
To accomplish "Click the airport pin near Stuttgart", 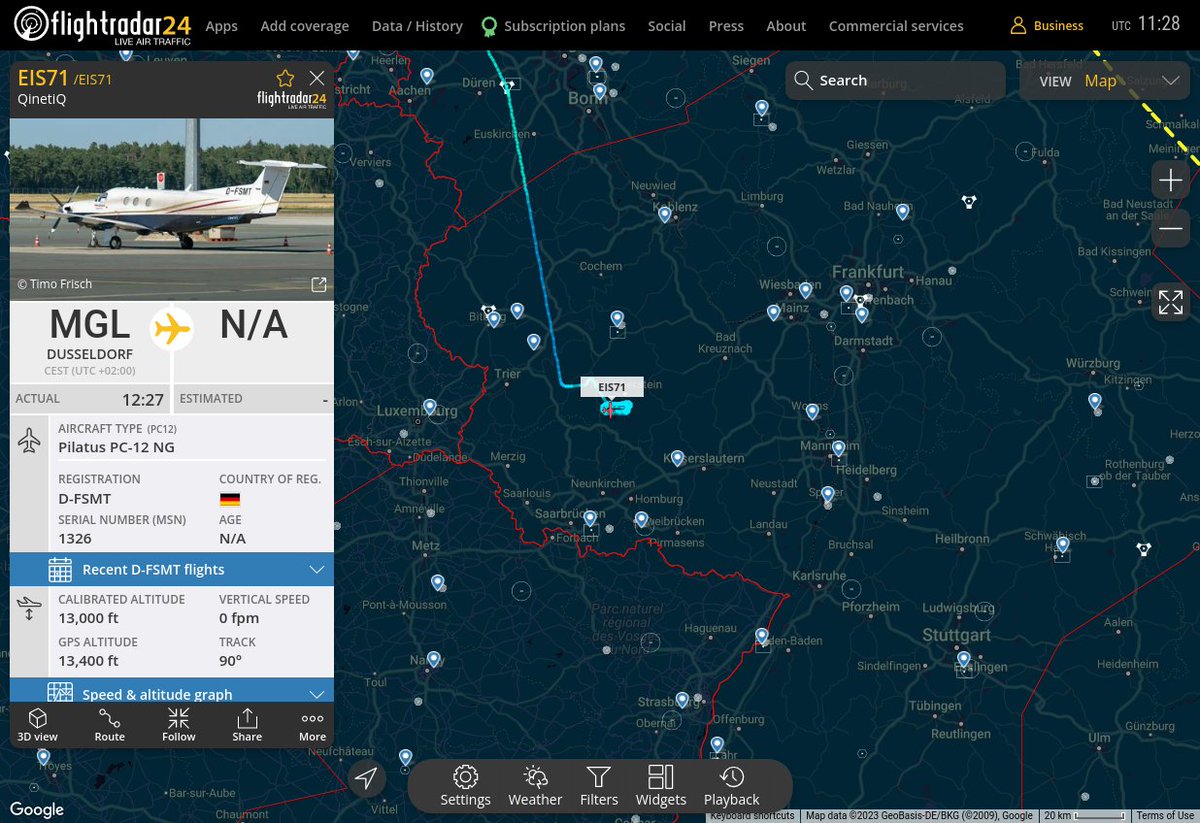I will point(963,659).
